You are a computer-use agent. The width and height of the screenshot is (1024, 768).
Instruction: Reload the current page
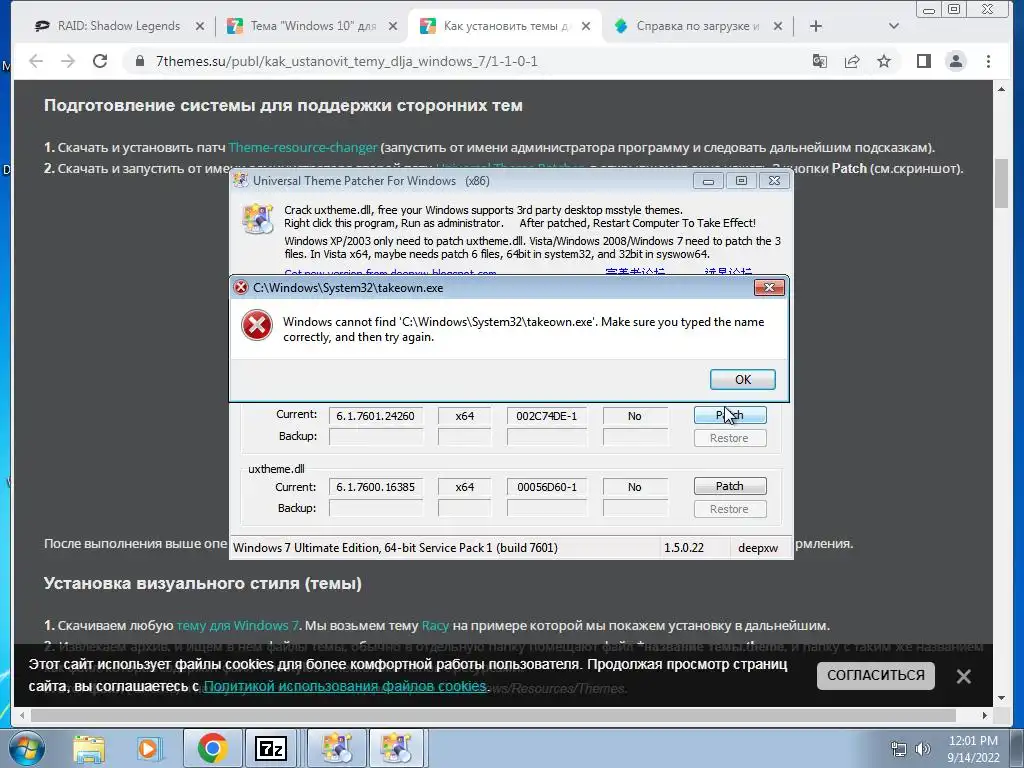click(x=100, y=61)
